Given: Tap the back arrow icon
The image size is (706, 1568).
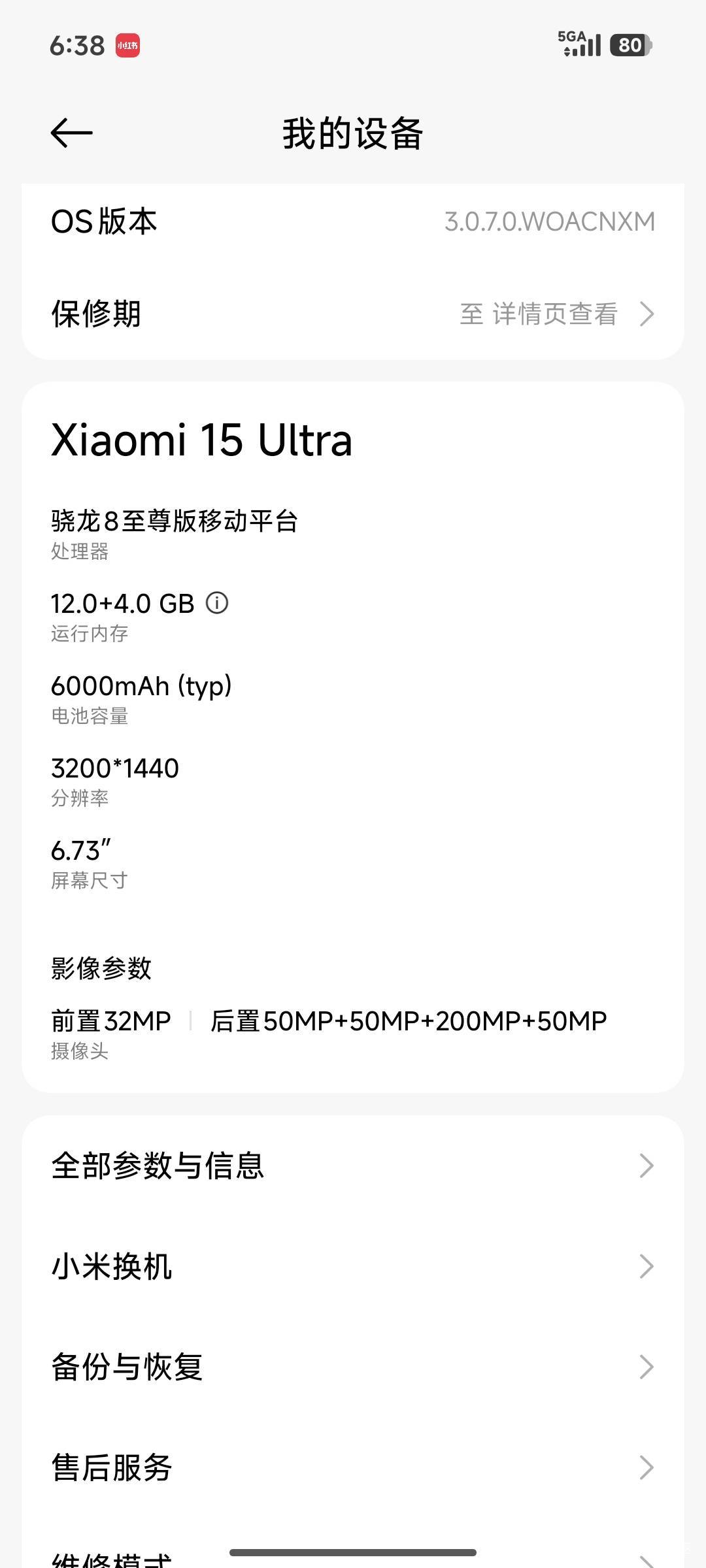Looking at the screenshot, I should tap(72, 133).
